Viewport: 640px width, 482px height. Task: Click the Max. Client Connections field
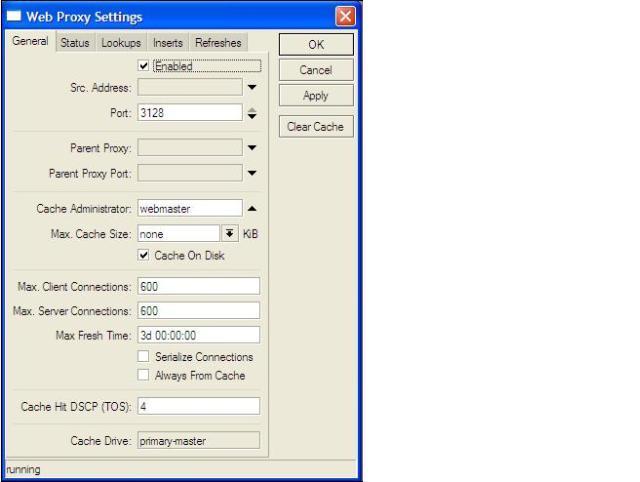198,286
